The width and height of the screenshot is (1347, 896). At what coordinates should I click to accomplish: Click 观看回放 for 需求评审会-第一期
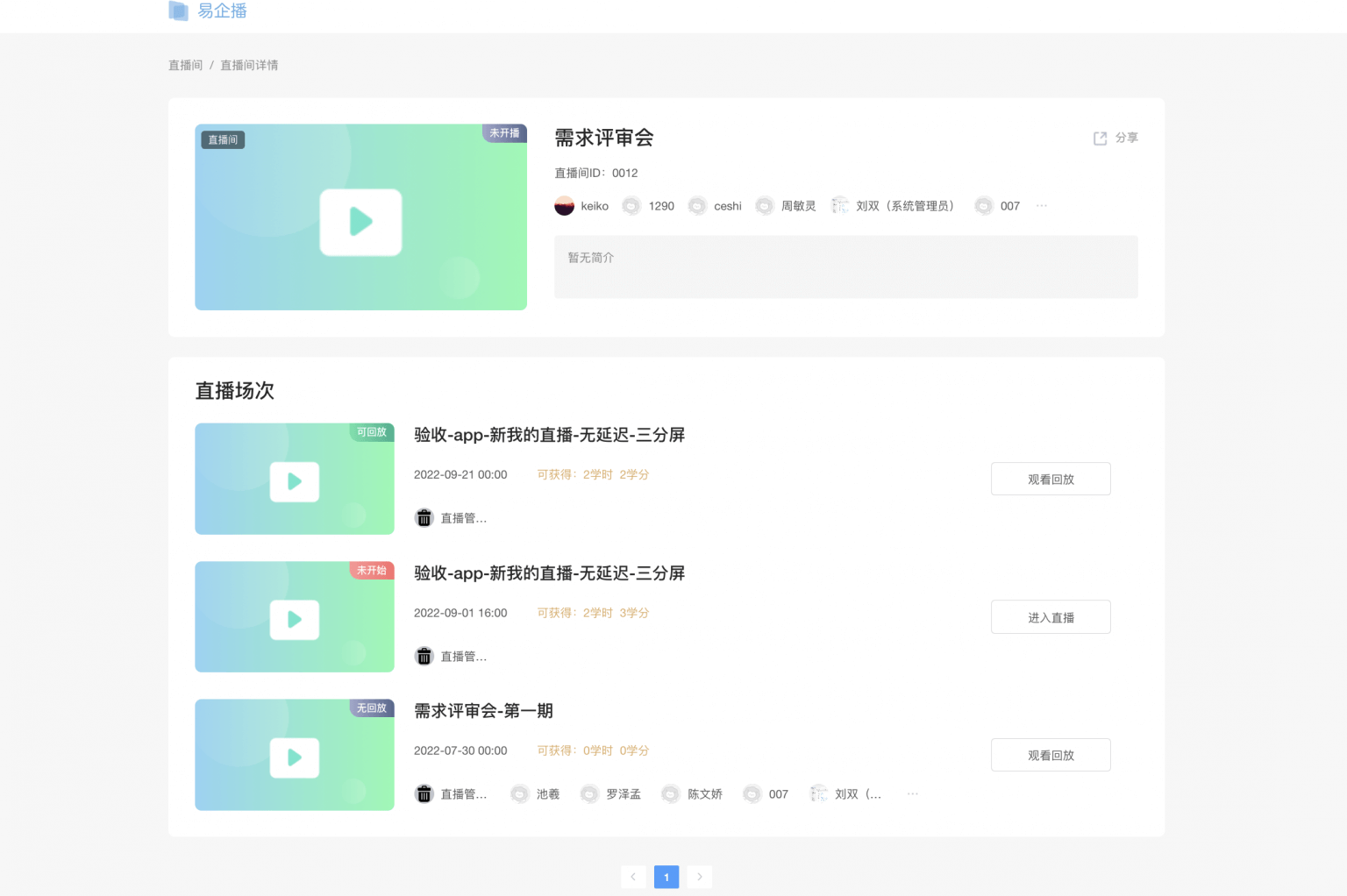(x=1051, y=755)
